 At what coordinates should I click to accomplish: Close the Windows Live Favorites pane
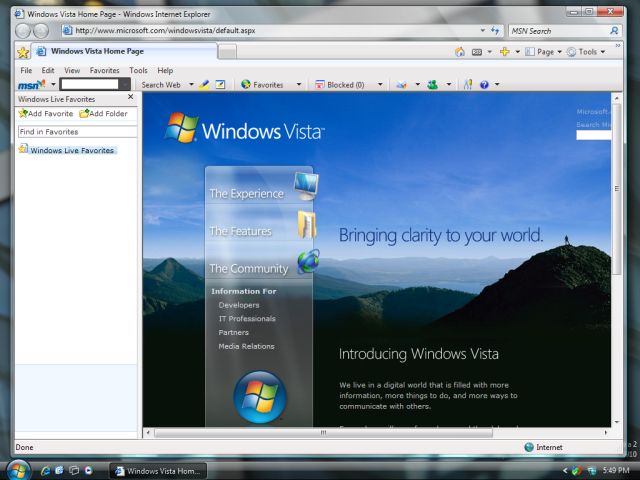tap(130, 97)
